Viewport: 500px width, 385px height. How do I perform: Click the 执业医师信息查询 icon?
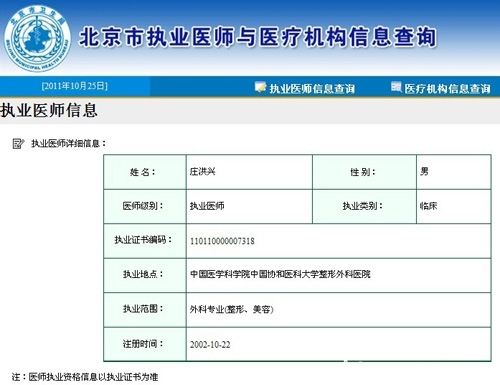[x=260, y=87]
